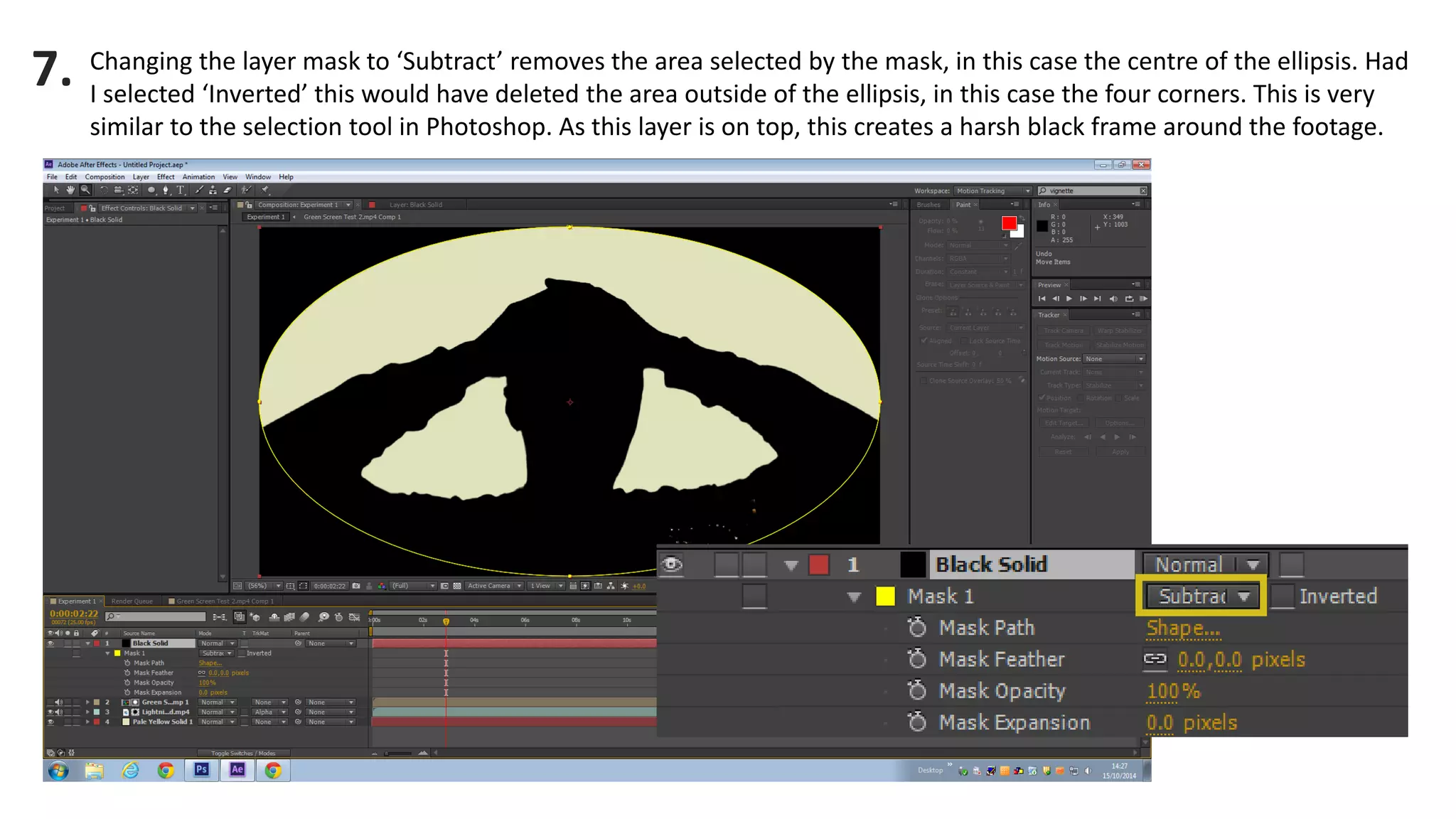Open Windows Explorer folder in taskbar
Image resolution: width=1456 pixels, height=819 pixels.
[x=94, y=771]
